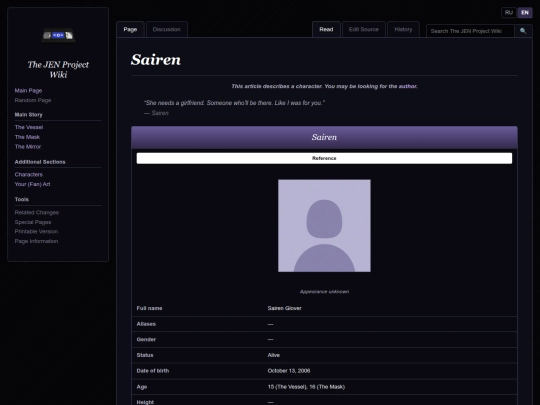Screen dimensions: 540x405
Task: Follow the author link in the notice
Action: 407,86
